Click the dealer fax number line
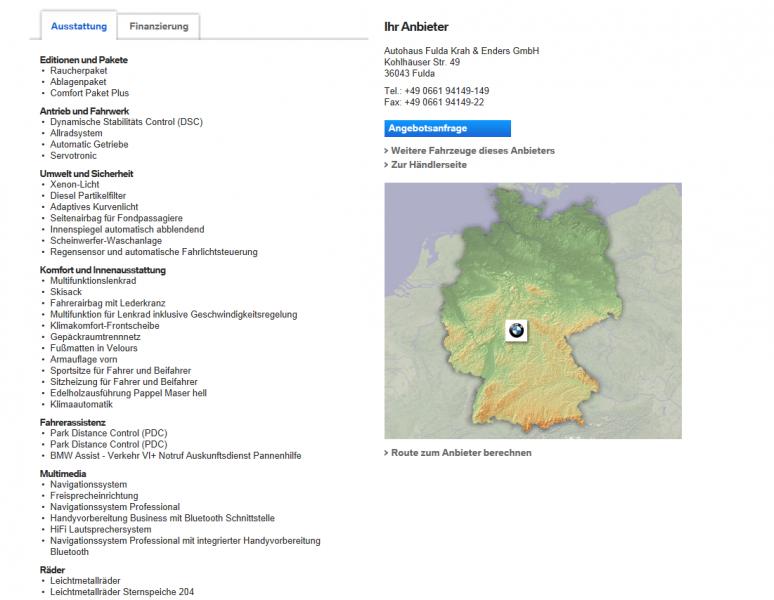 click(x=434, y=102)
